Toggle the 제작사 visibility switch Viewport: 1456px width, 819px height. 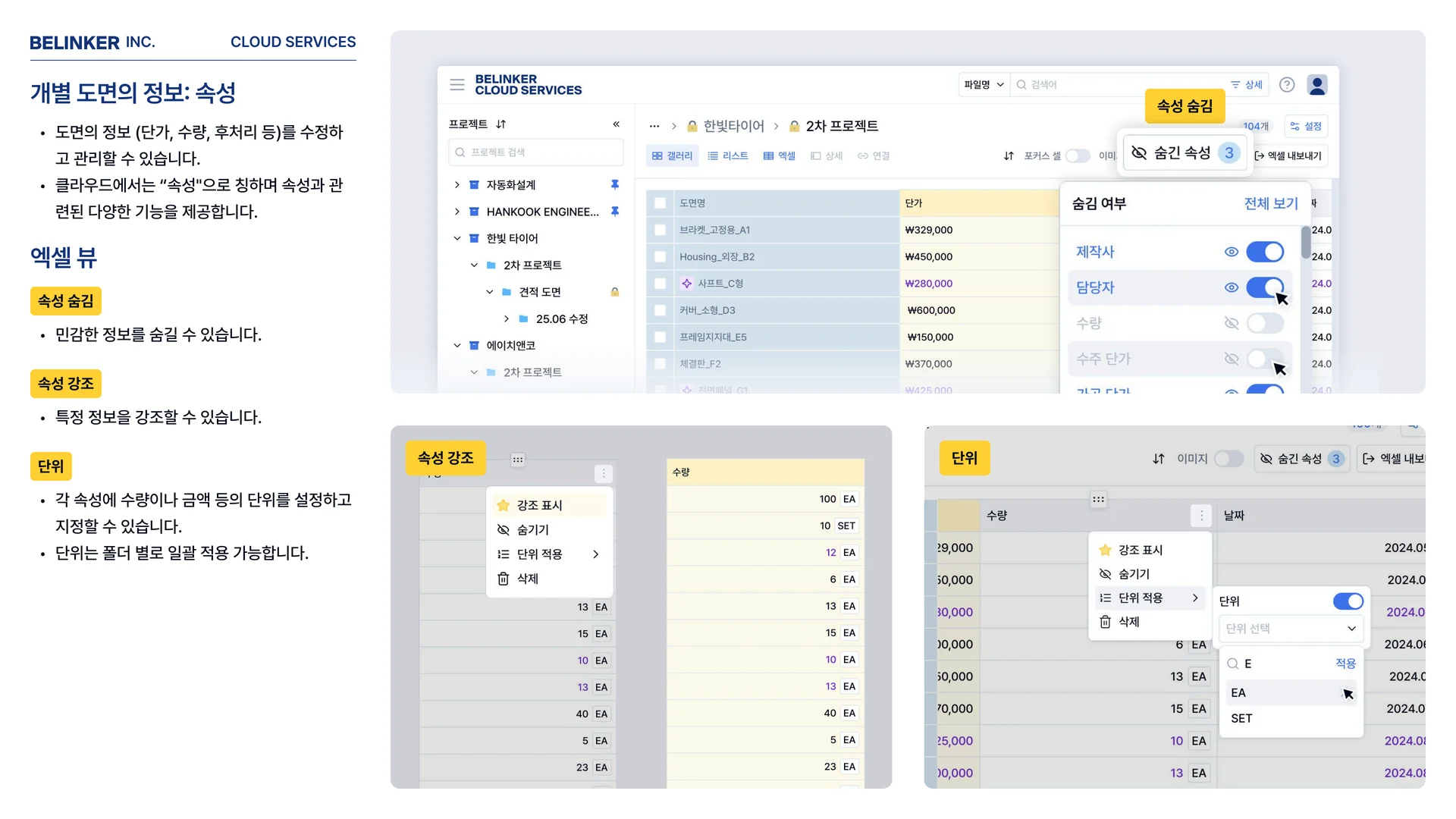pos(1264,252)
